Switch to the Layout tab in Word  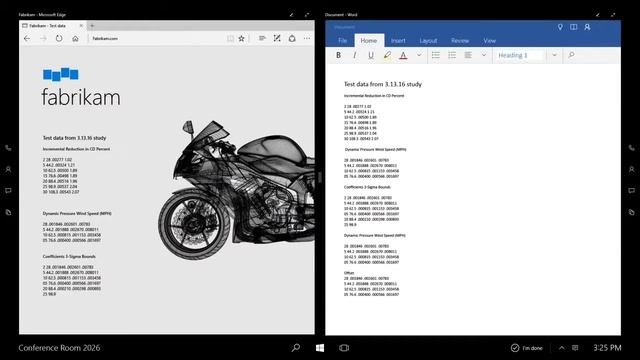(428, 40)
